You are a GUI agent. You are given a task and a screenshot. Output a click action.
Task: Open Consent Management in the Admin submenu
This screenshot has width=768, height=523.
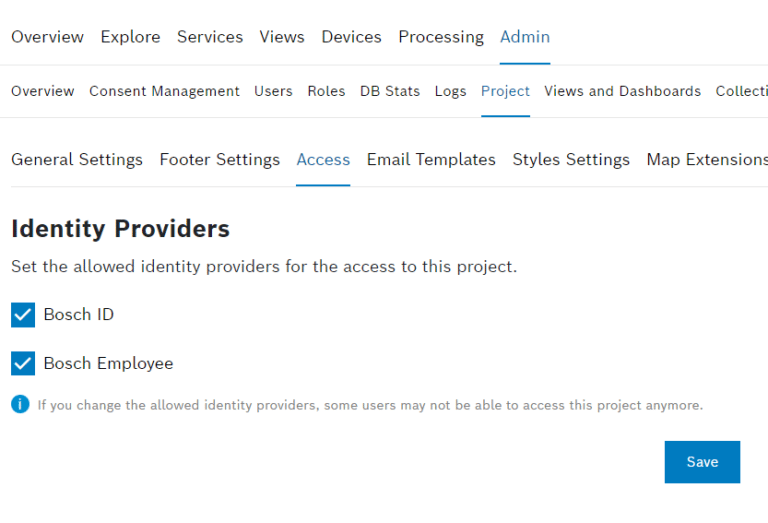[x=164, y=91]
